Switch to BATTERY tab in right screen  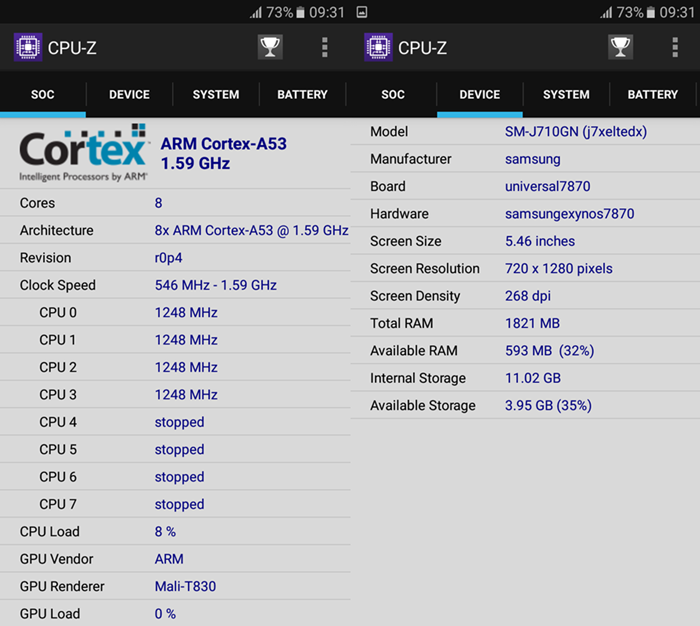pos(653,95)
